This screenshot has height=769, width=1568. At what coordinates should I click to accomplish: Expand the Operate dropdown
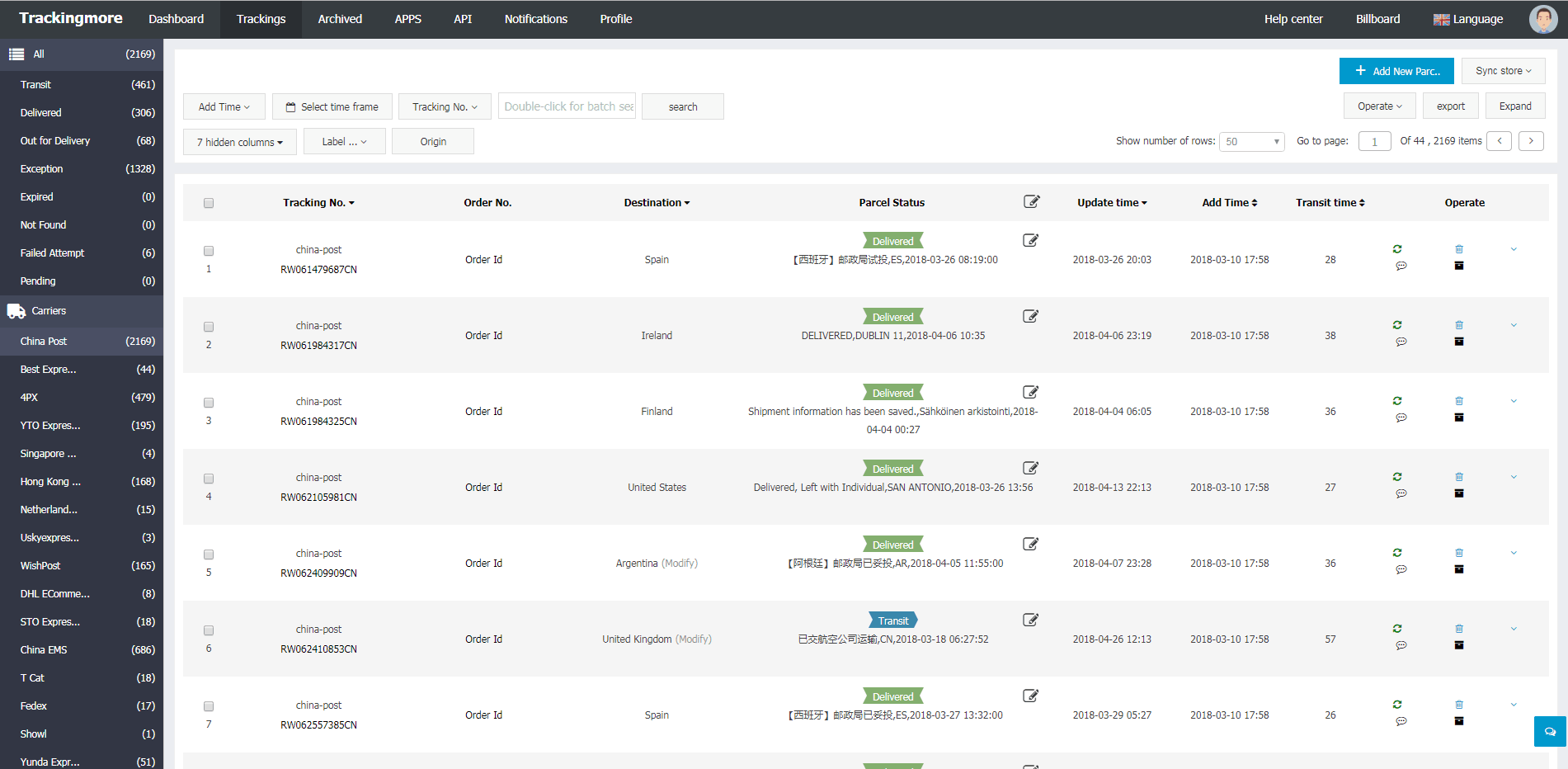[1378, 106]
